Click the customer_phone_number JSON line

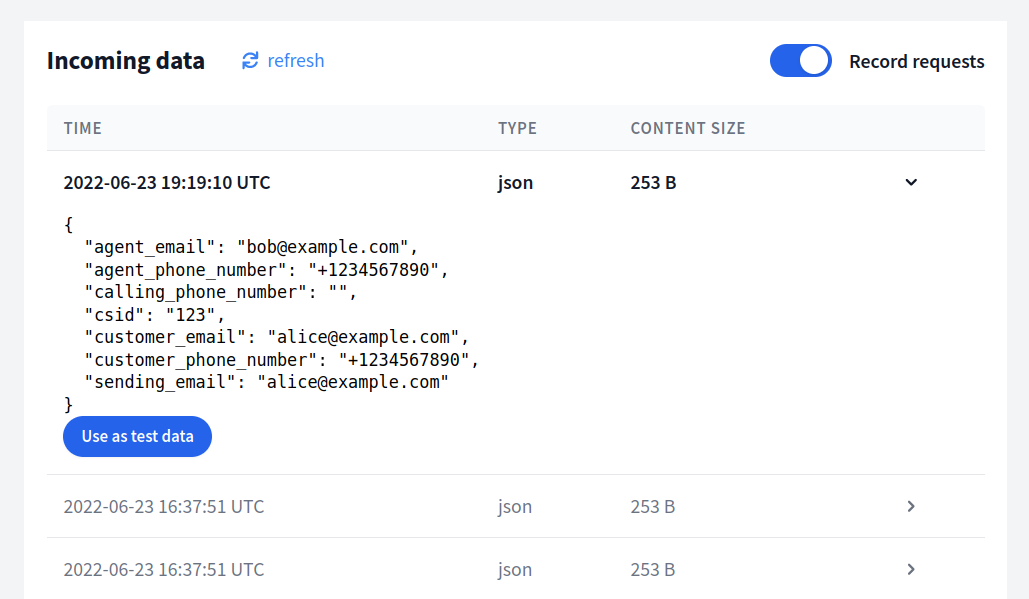[x=282, y=360]
